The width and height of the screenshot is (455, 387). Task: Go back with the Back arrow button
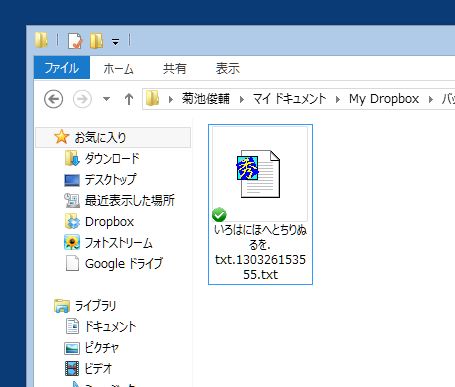click(54, 99)
